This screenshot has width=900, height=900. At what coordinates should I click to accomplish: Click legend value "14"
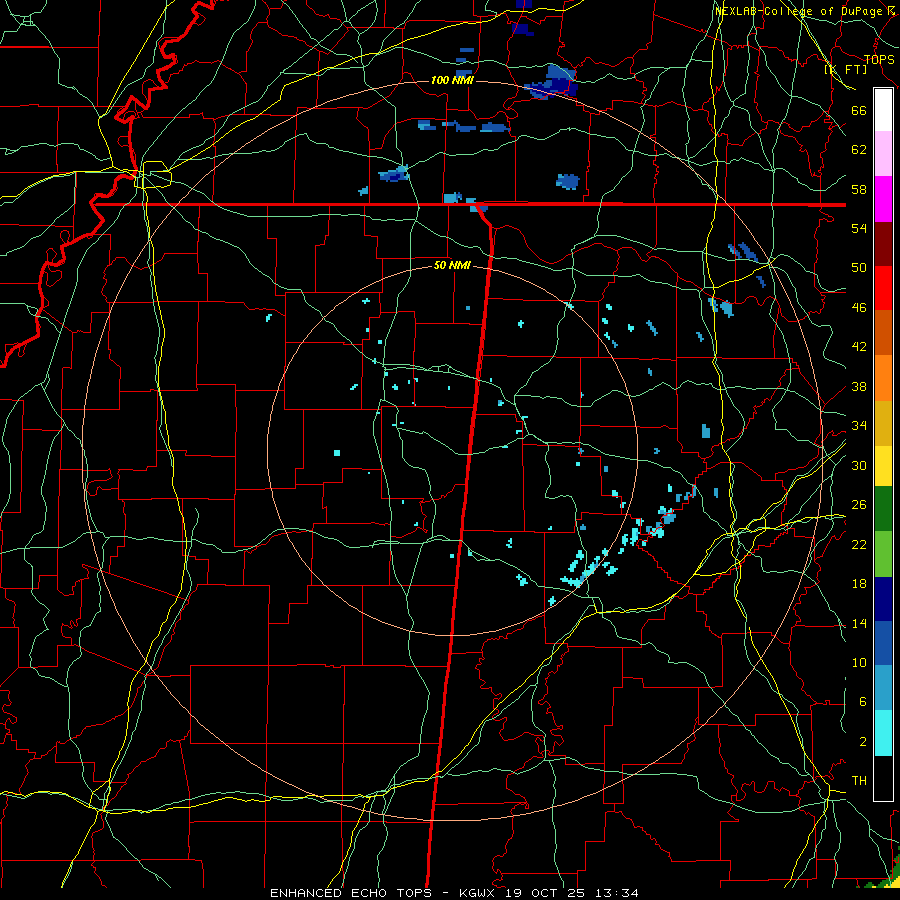(859, 623)
